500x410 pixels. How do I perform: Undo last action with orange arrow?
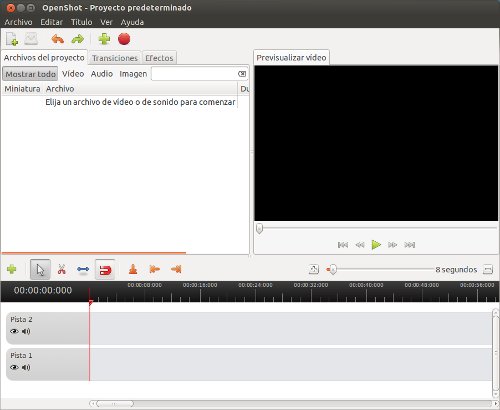tap(58, 39)
